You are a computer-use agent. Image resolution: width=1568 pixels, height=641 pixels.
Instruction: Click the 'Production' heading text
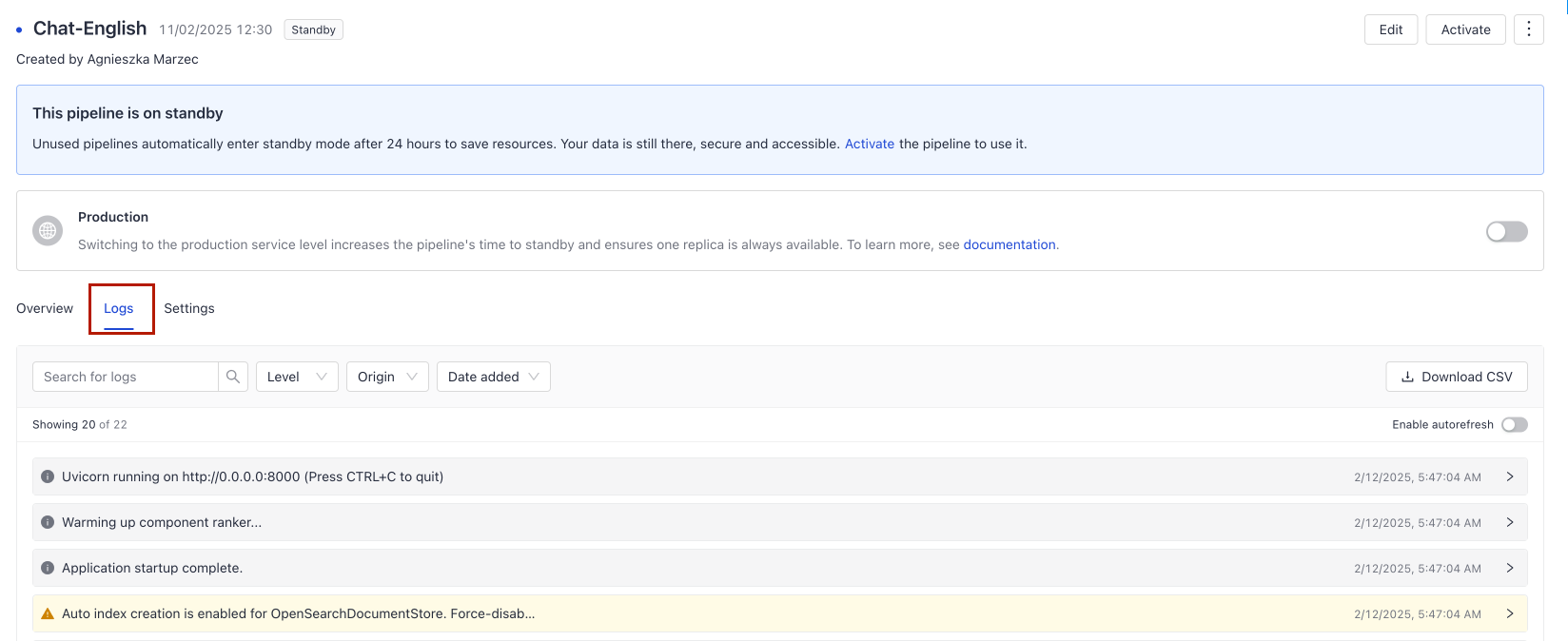113,217
